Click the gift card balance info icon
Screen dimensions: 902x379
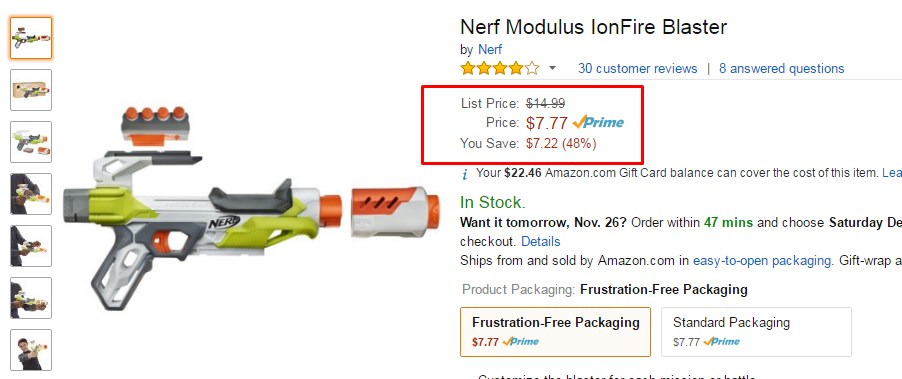(465, 173)
